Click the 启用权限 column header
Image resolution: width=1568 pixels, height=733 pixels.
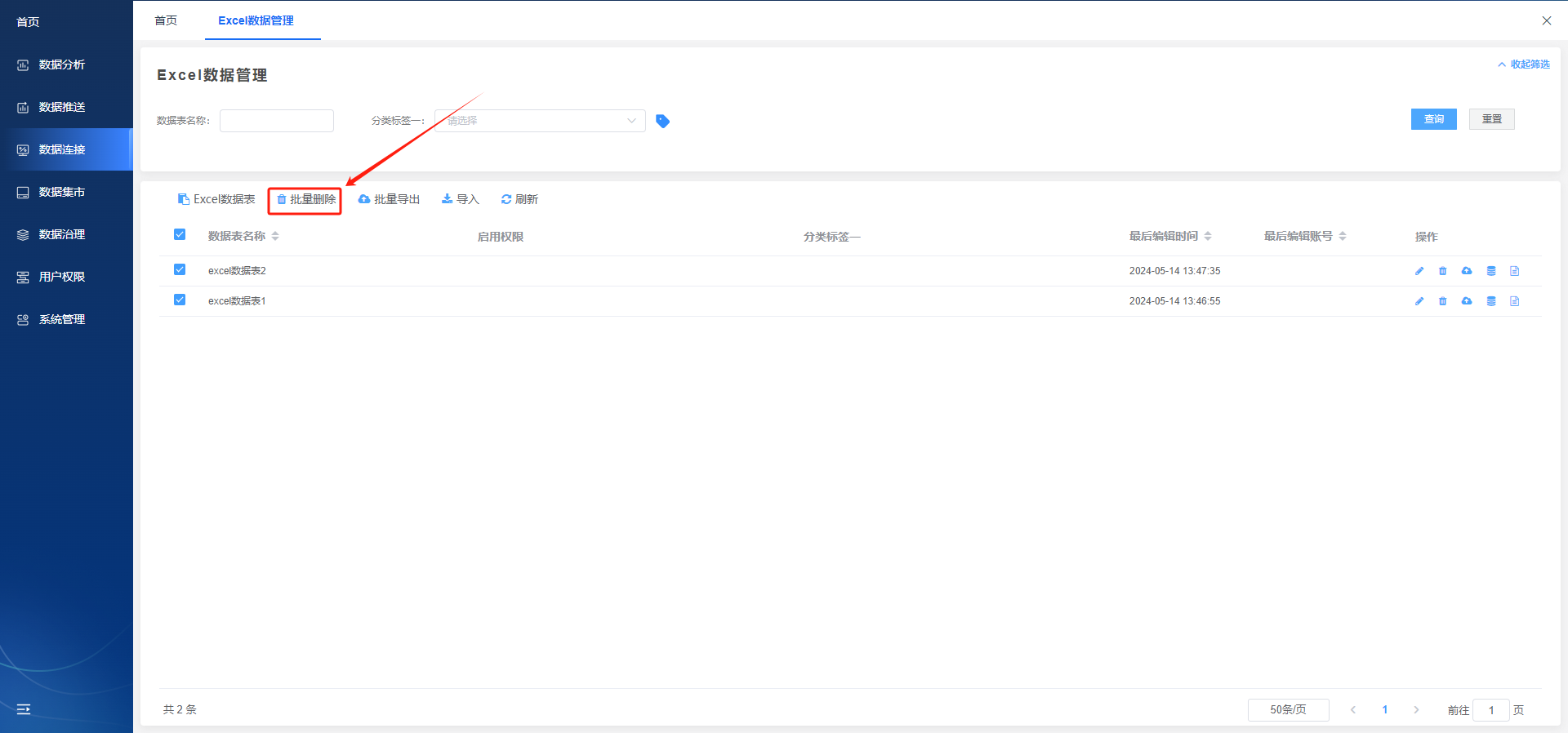[500, 237]
